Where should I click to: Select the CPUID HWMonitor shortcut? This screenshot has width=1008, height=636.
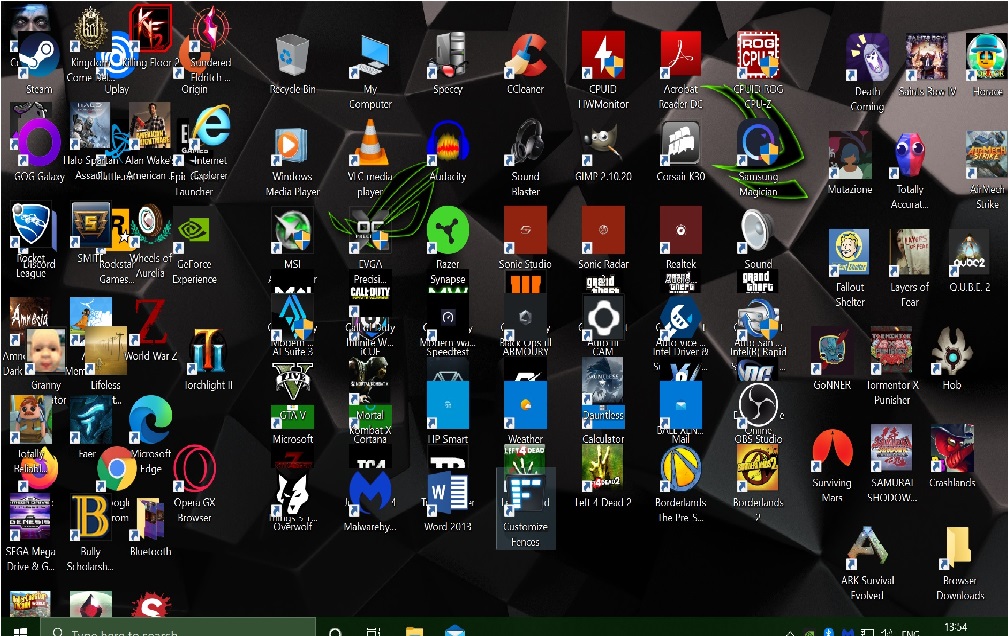(603, 56)
